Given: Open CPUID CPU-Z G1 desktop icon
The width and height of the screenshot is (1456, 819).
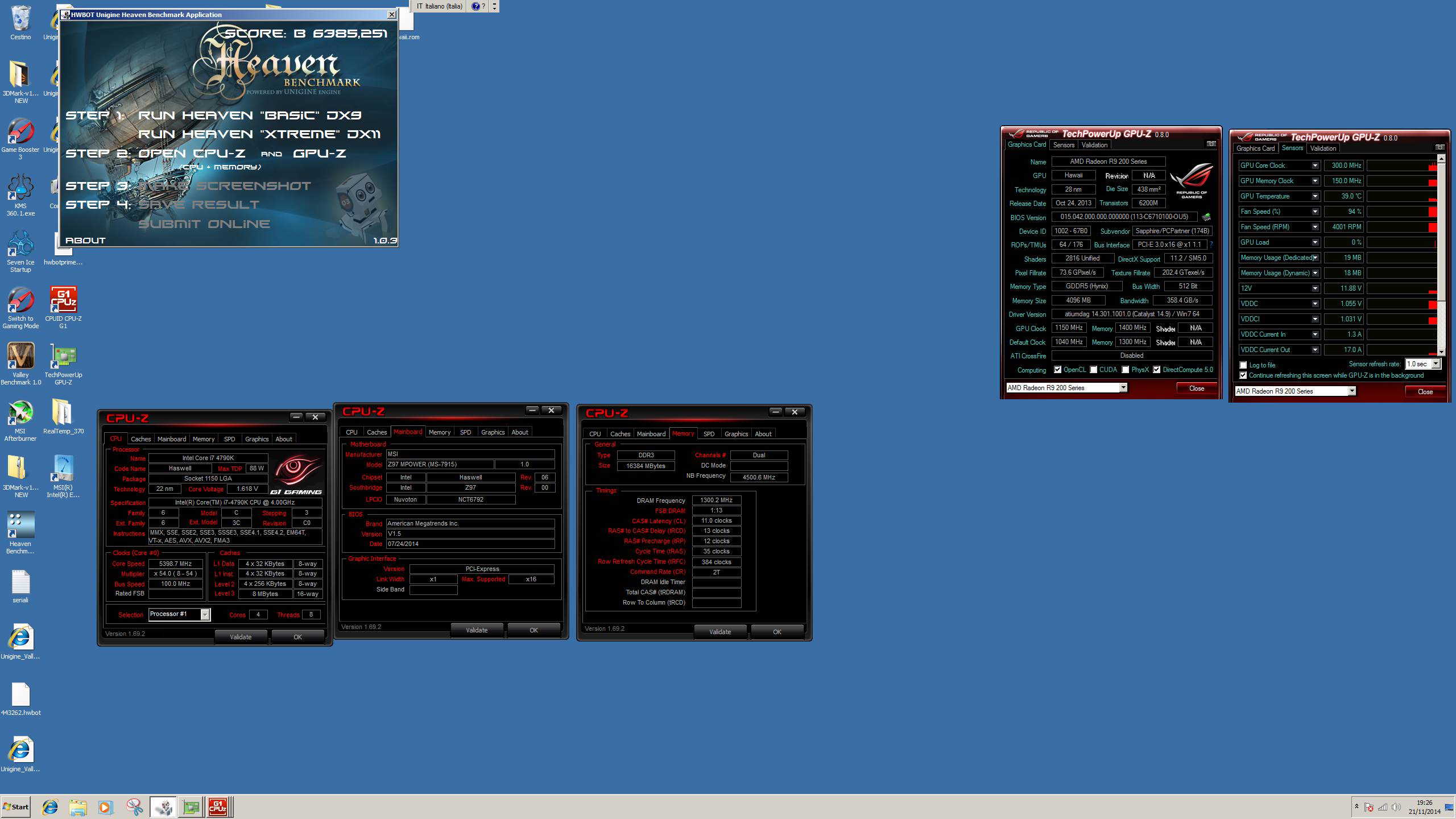Looking at the screenshot, I should click(63, 308).
